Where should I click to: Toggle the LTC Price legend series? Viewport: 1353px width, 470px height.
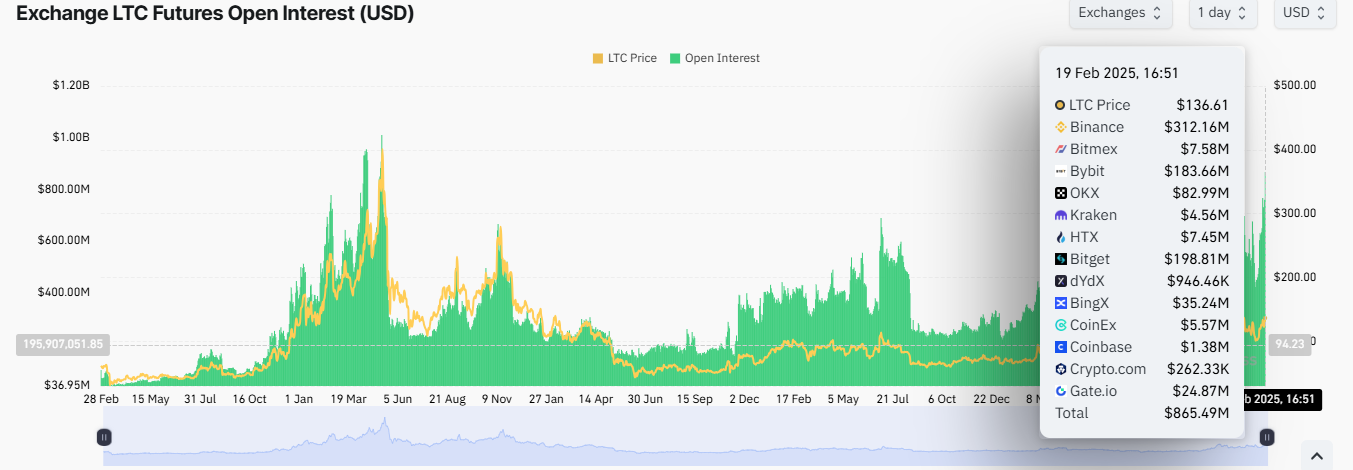coord(625,58)
